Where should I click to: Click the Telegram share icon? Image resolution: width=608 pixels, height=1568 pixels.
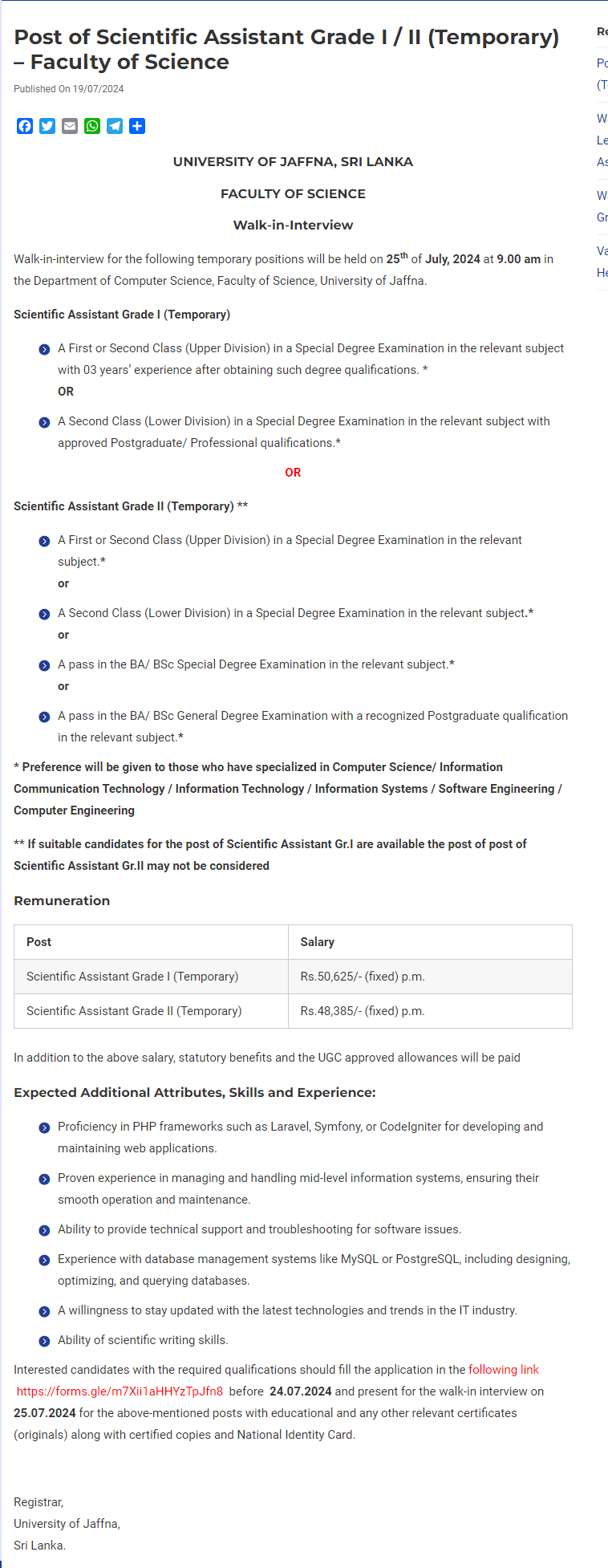tap(115, 126)
